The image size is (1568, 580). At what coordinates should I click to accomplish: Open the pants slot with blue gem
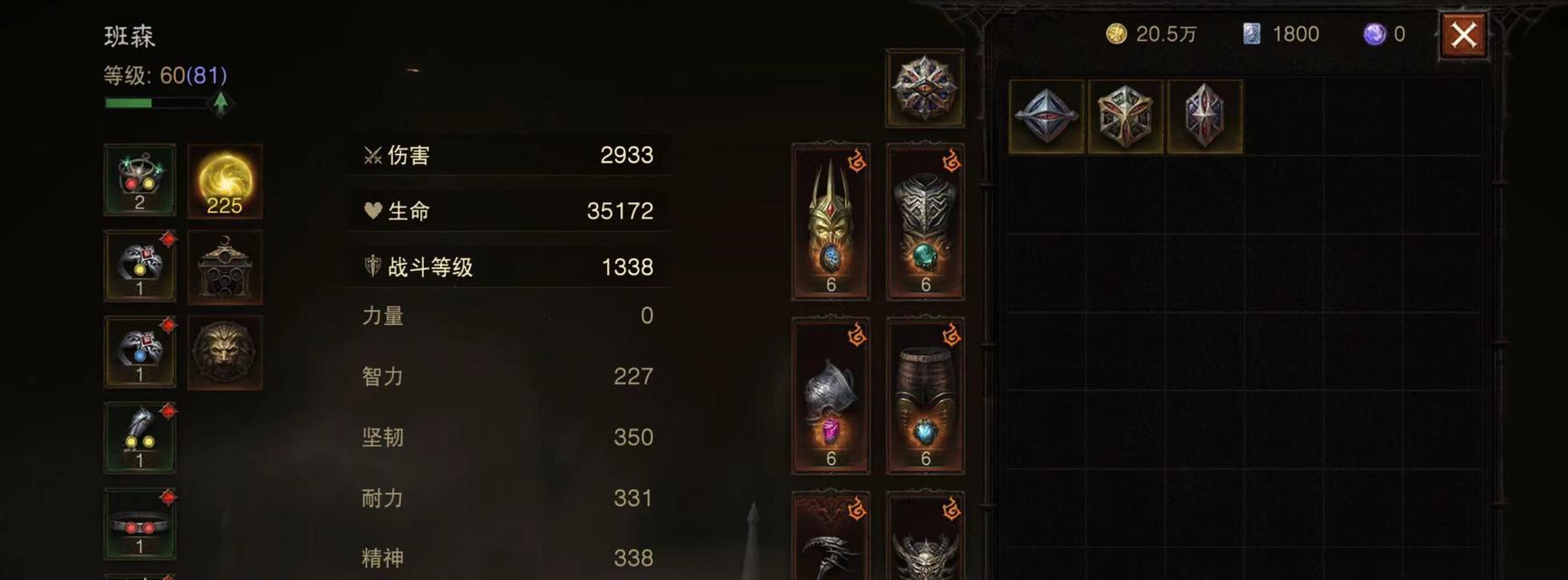pyautogui.click(x=925, y=395)
